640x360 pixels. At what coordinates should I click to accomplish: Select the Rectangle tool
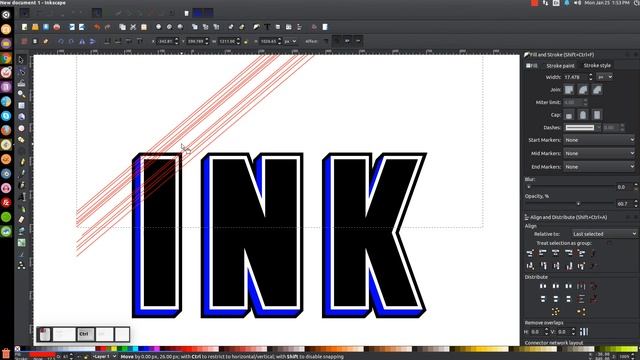[21, 106]
